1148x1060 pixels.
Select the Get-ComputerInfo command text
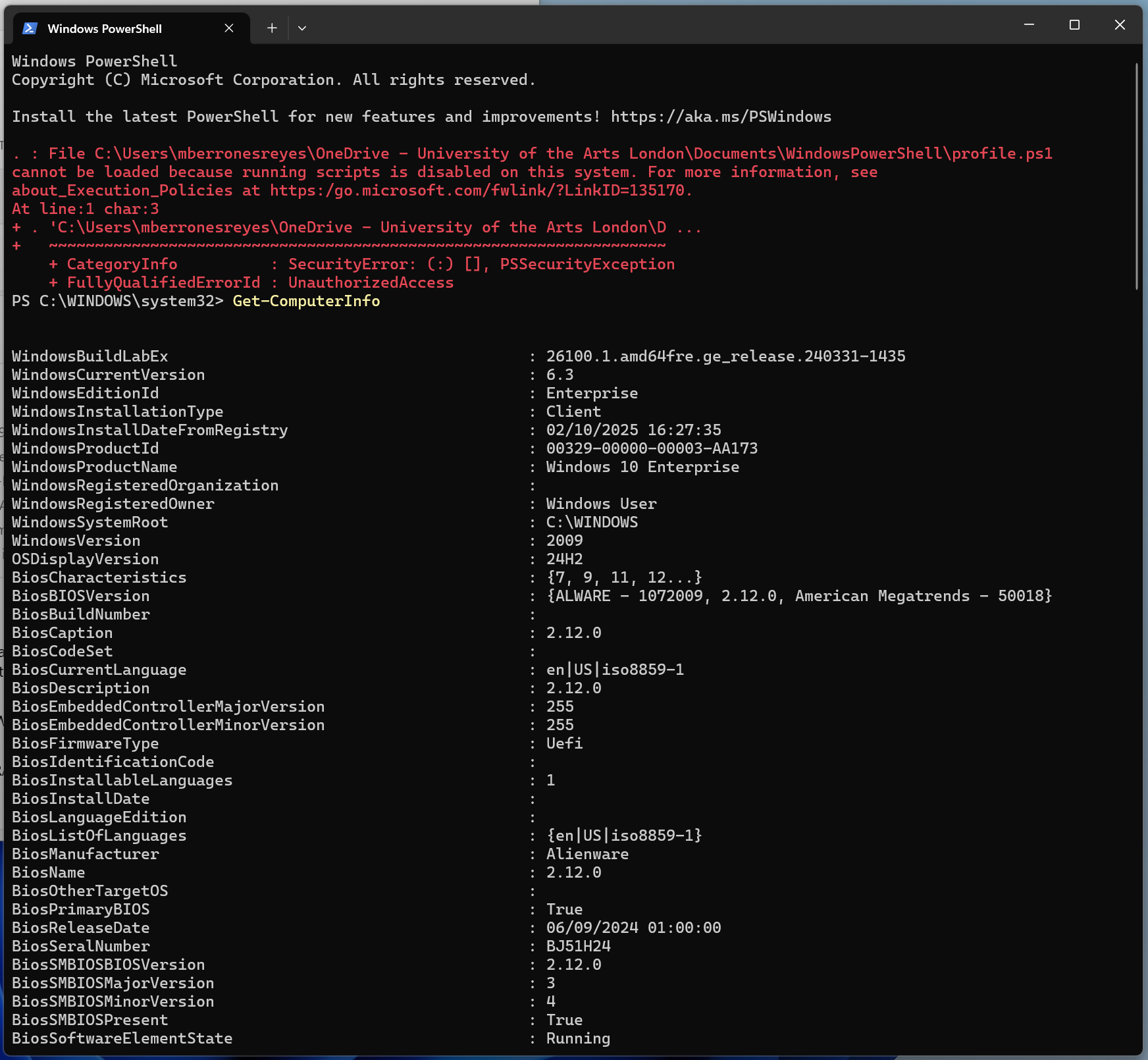305,301
